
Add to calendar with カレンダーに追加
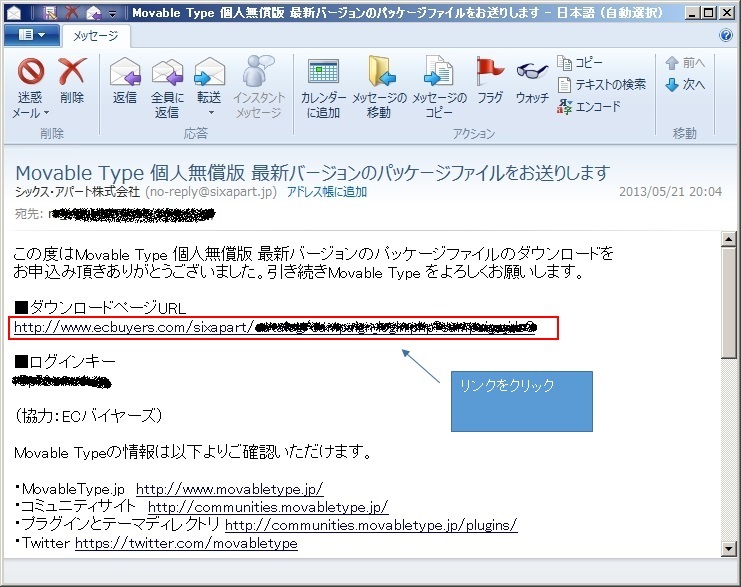(323, 88)
